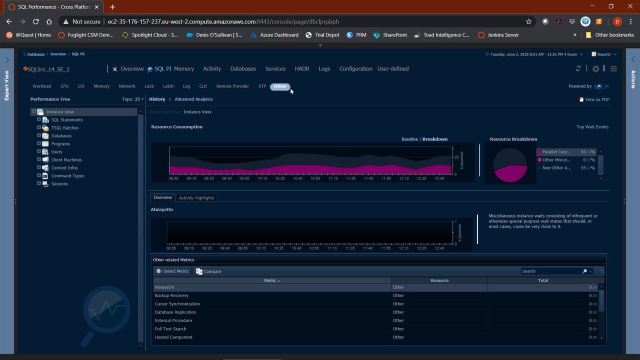The height and width of the screenshot is (360, 640).
Task: Select the CPU resource tab
Action: [x=64, y=87]
